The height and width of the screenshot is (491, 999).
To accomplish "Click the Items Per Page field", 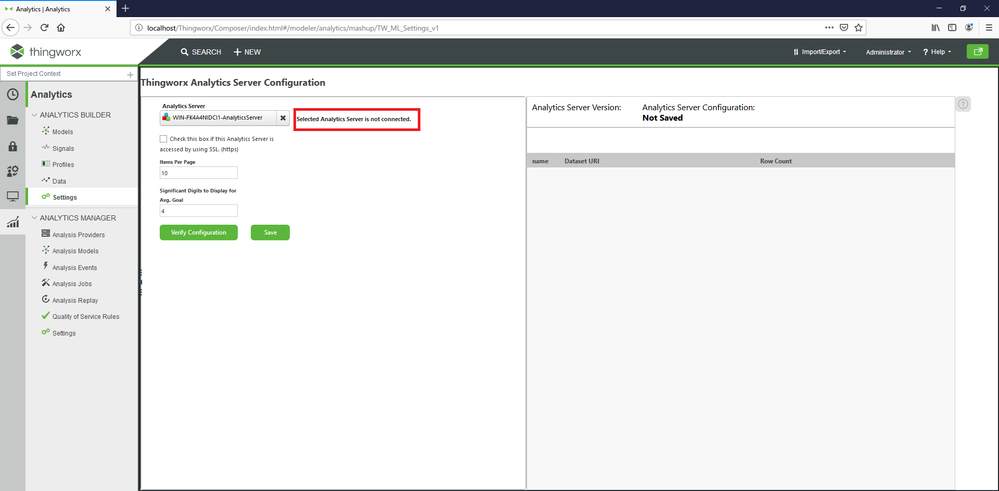I will (199, 173).
